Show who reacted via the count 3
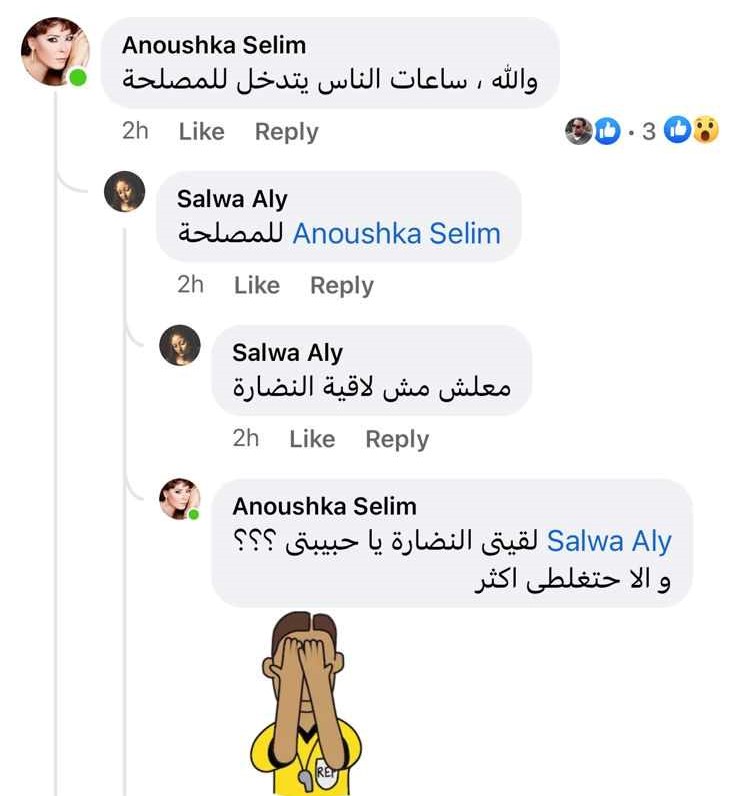The width and height of the screenshot is (740, 796). [649, 131]
